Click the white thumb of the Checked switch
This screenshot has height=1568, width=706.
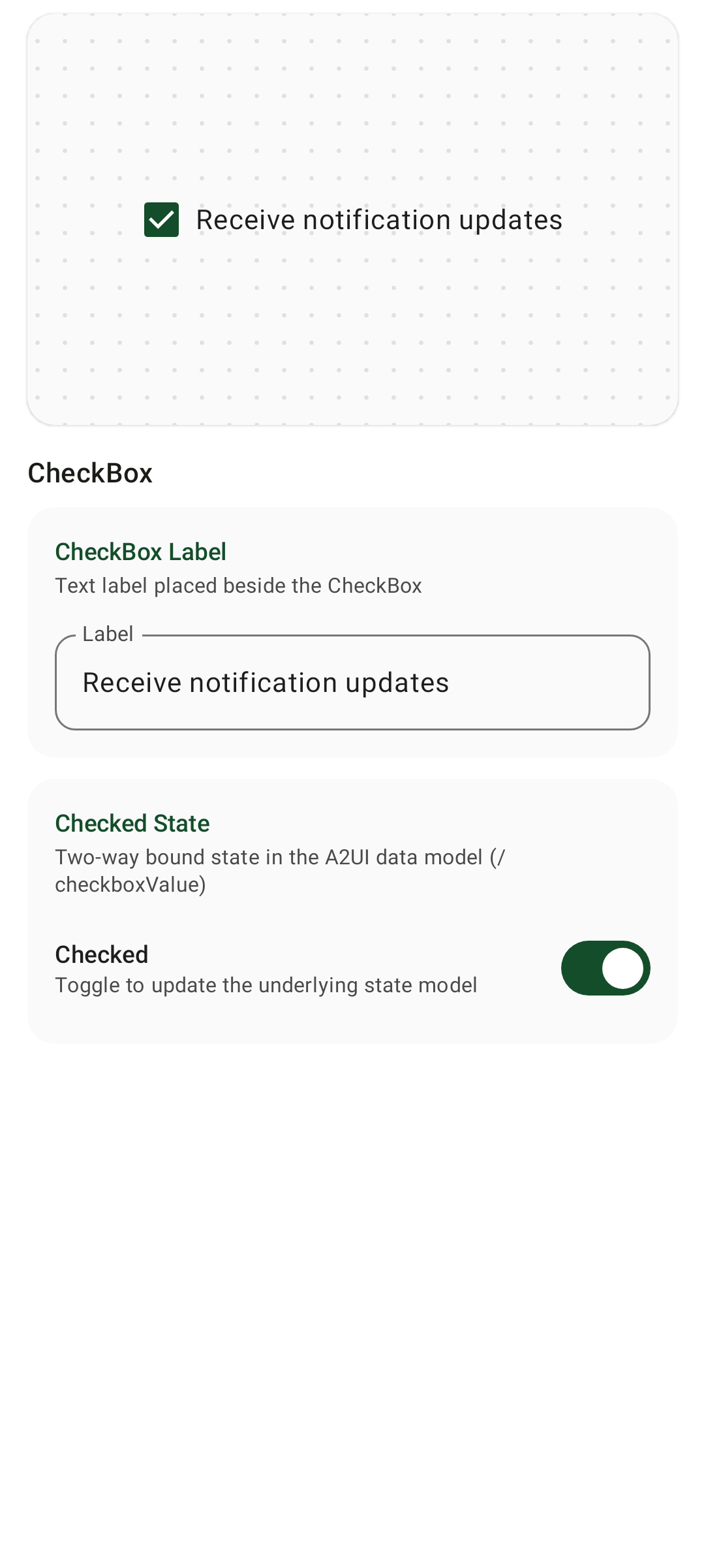(x=622, y=968)
